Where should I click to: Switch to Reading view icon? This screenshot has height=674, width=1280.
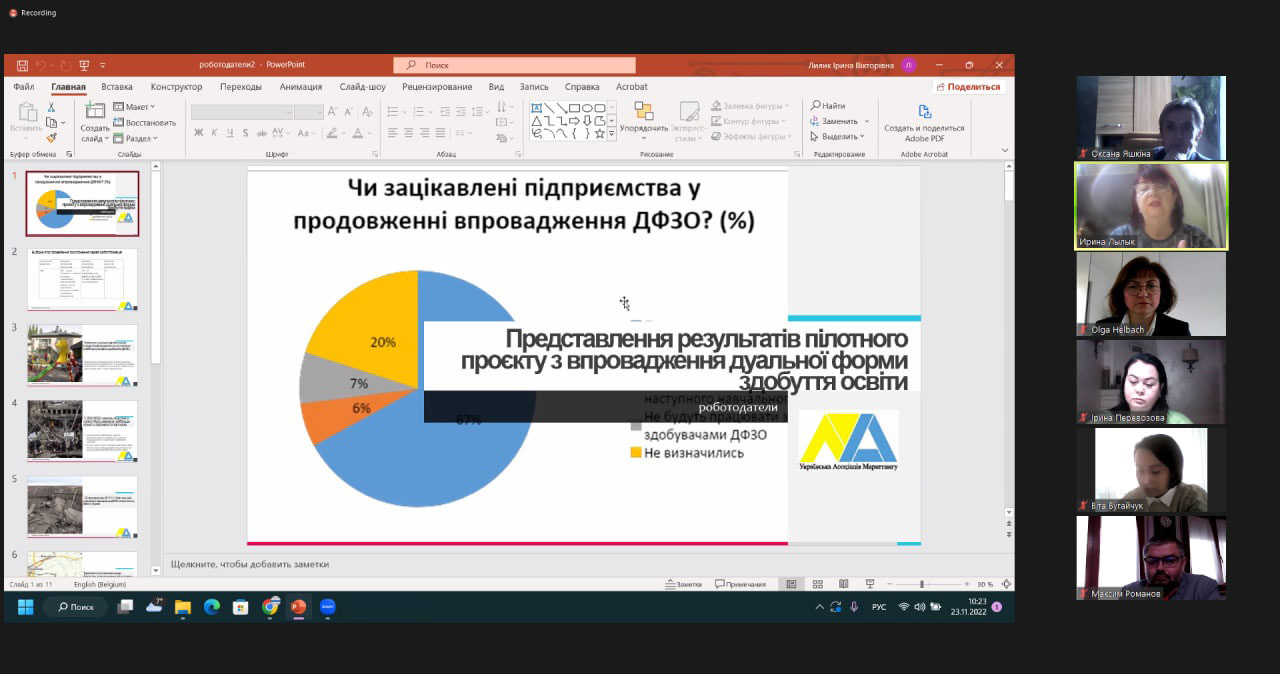click(843, 584)
